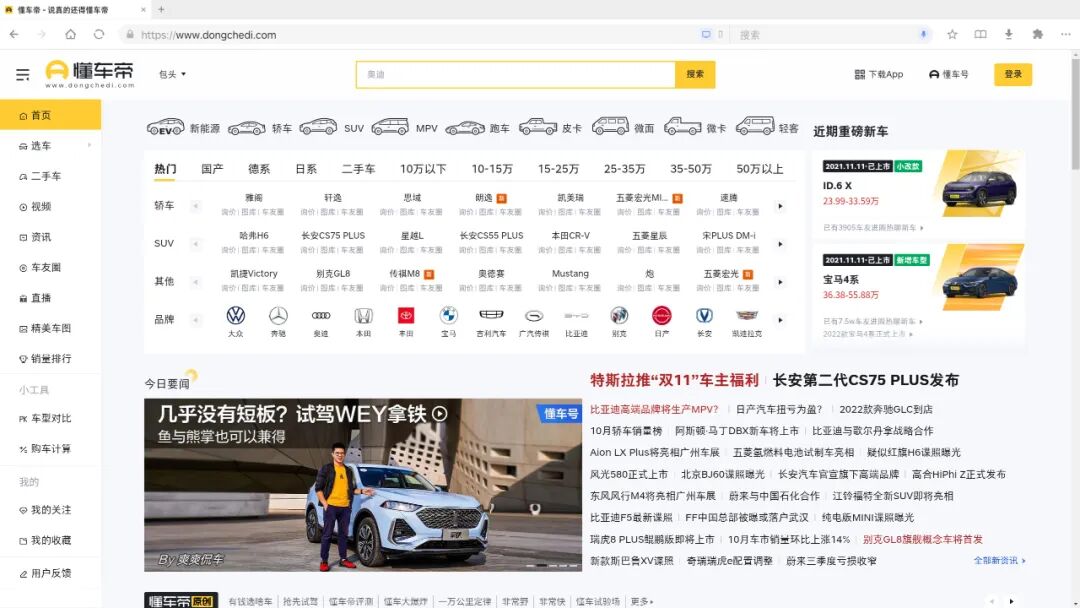The width and height of the screenshot is (1080, 608).
Task: Show next 轿车 row models with right arrow
Action: tap(780, 206)
